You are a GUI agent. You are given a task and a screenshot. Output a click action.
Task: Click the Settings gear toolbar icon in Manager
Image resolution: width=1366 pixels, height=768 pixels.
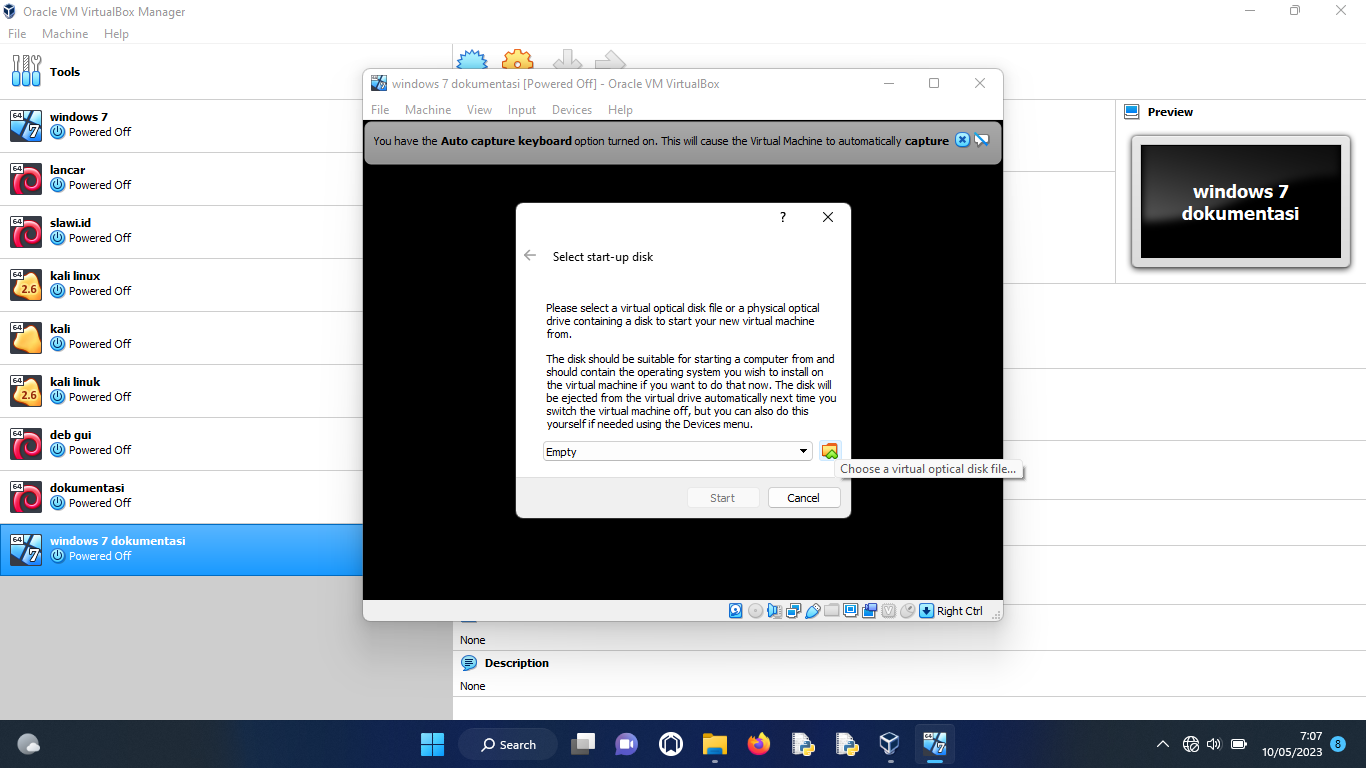517,58
